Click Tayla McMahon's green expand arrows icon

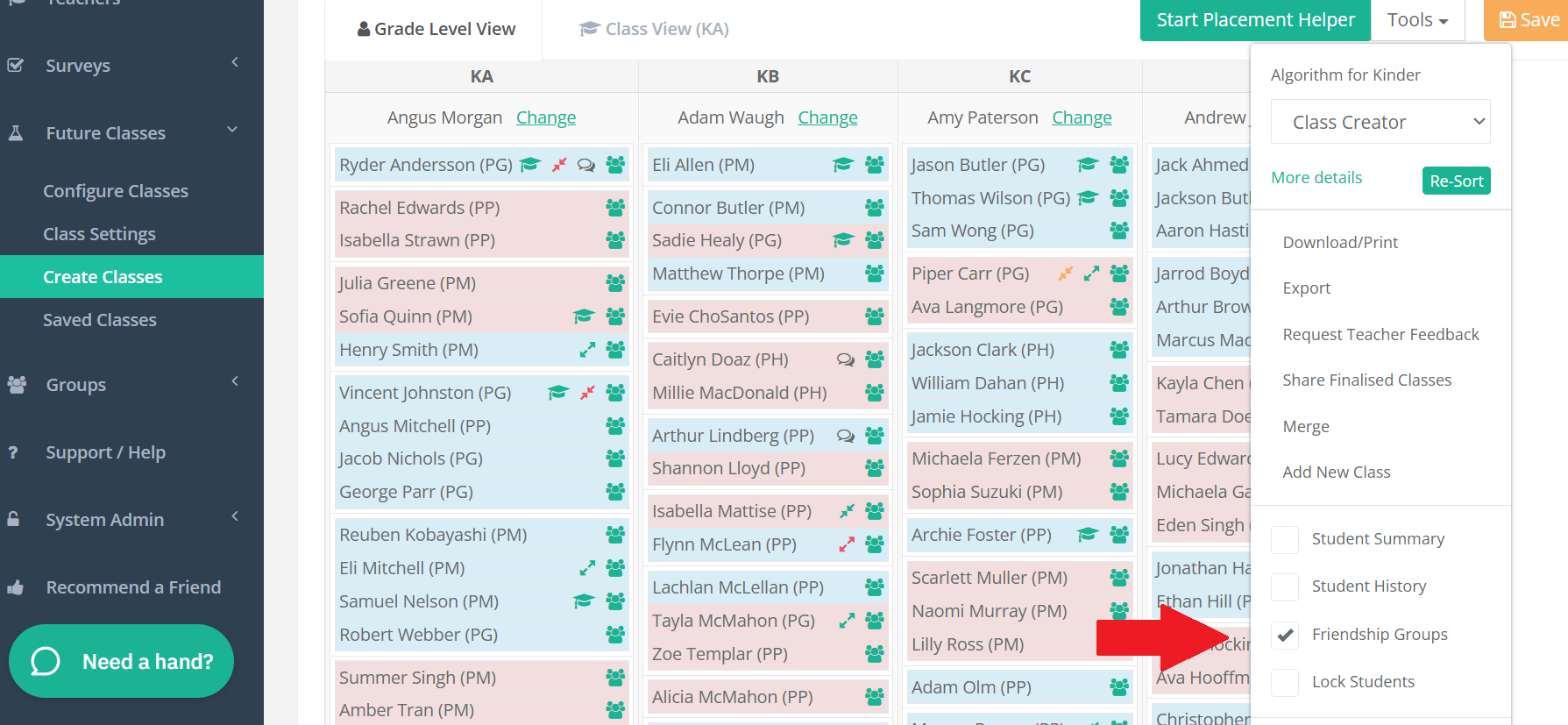(847, 621)
